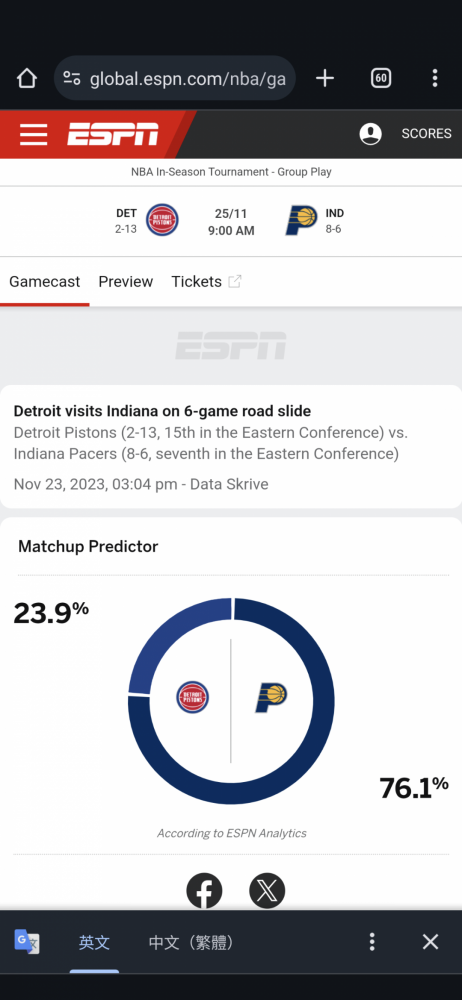The image size is (462, 1000).
Task: Open Chrome three-dot overflow menu
Action: coord(435,78)
